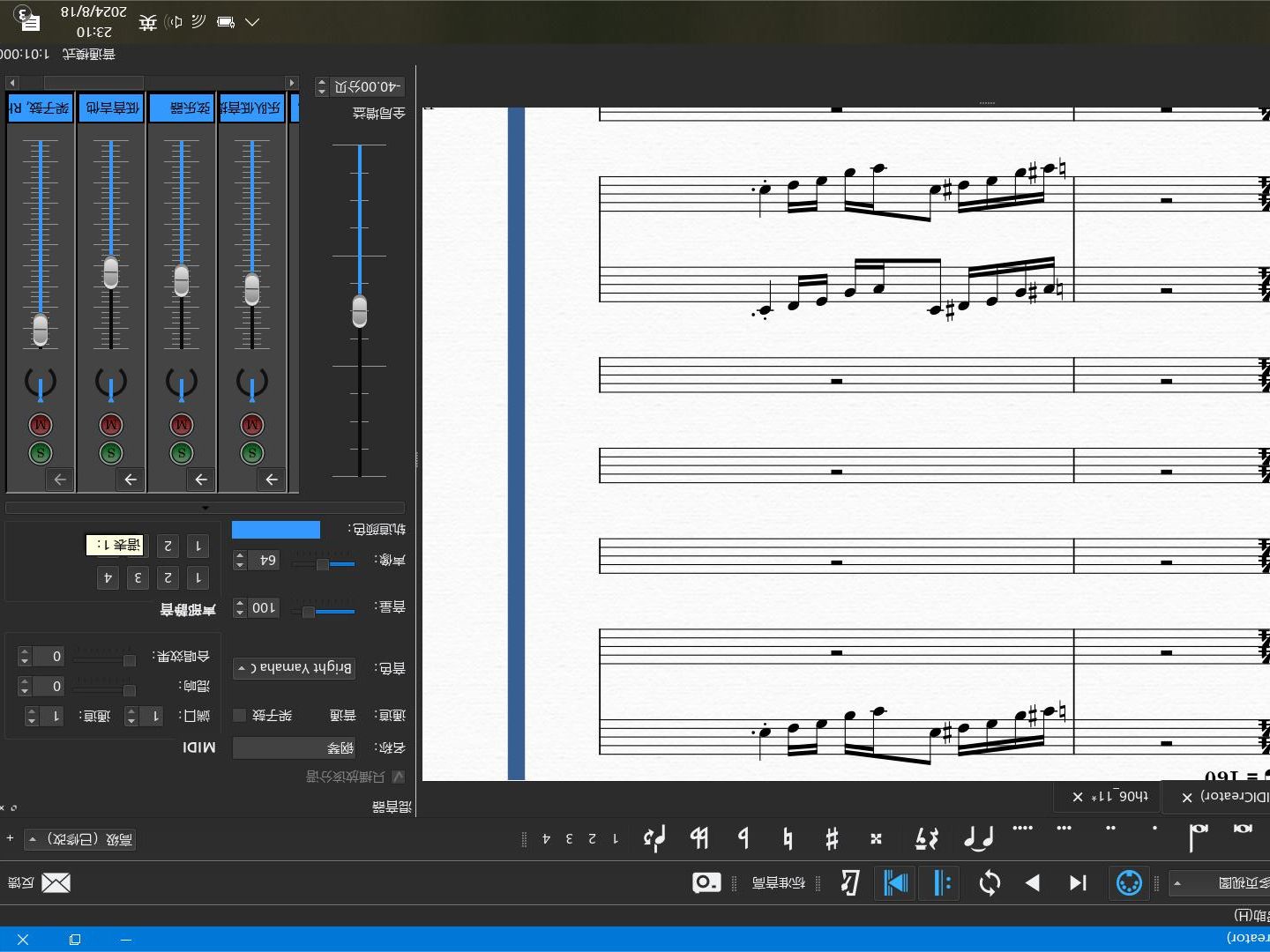Toggle 只播放该分谱 checkbox
The height and width of the screenshot is (952, 1270).
(398, 776)
